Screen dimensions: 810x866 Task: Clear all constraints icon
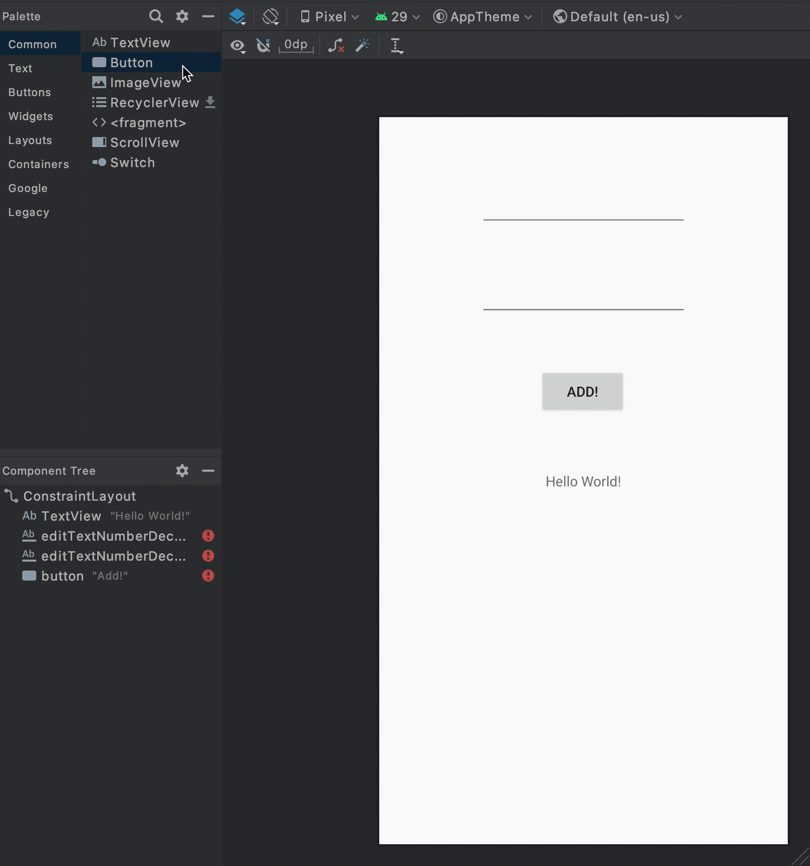point(336,46)
